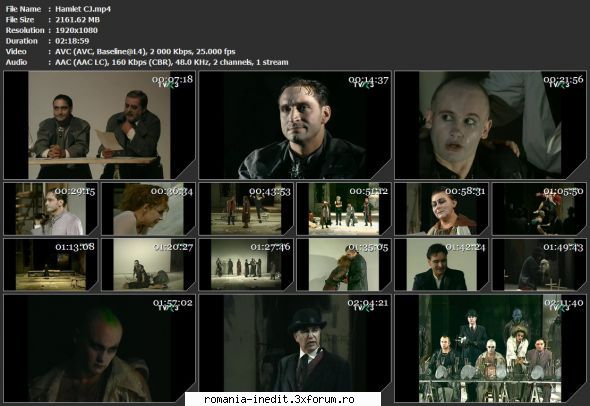The width and height of the screenshot is (590, 406).
Task: Pick the frame at 01:20:27
Action: pyautogui.click(x=148, y=265)
